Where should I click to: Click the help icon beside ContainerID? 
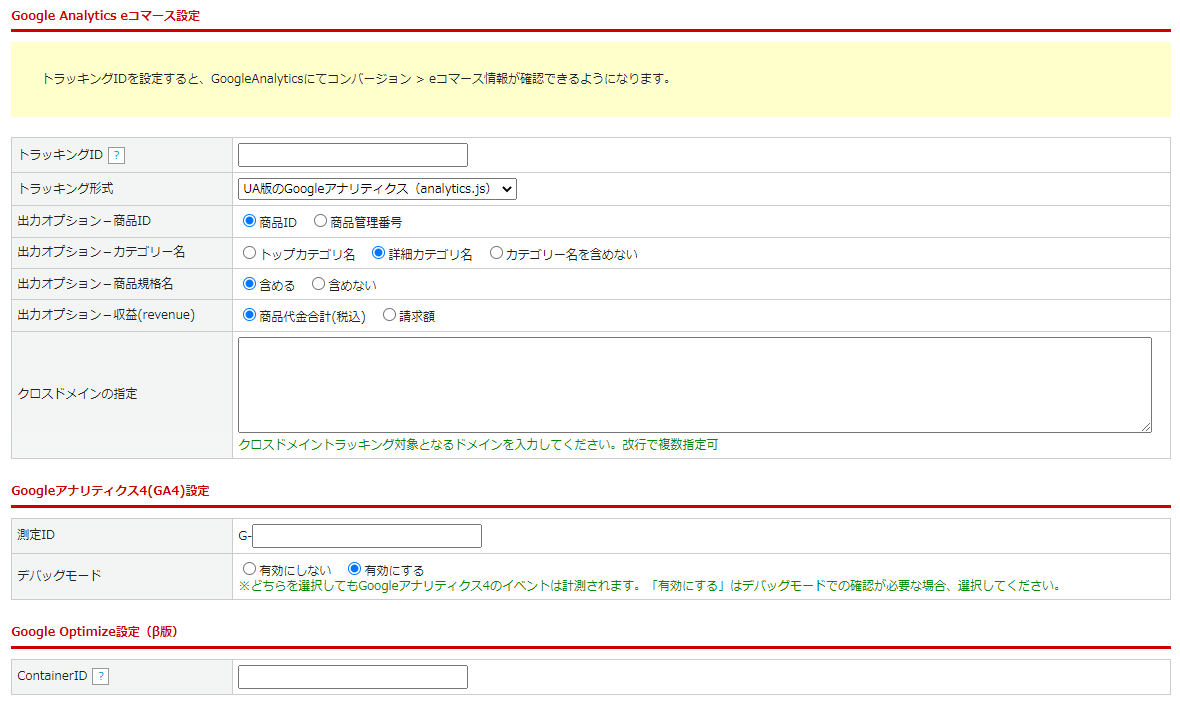[100, 677]
